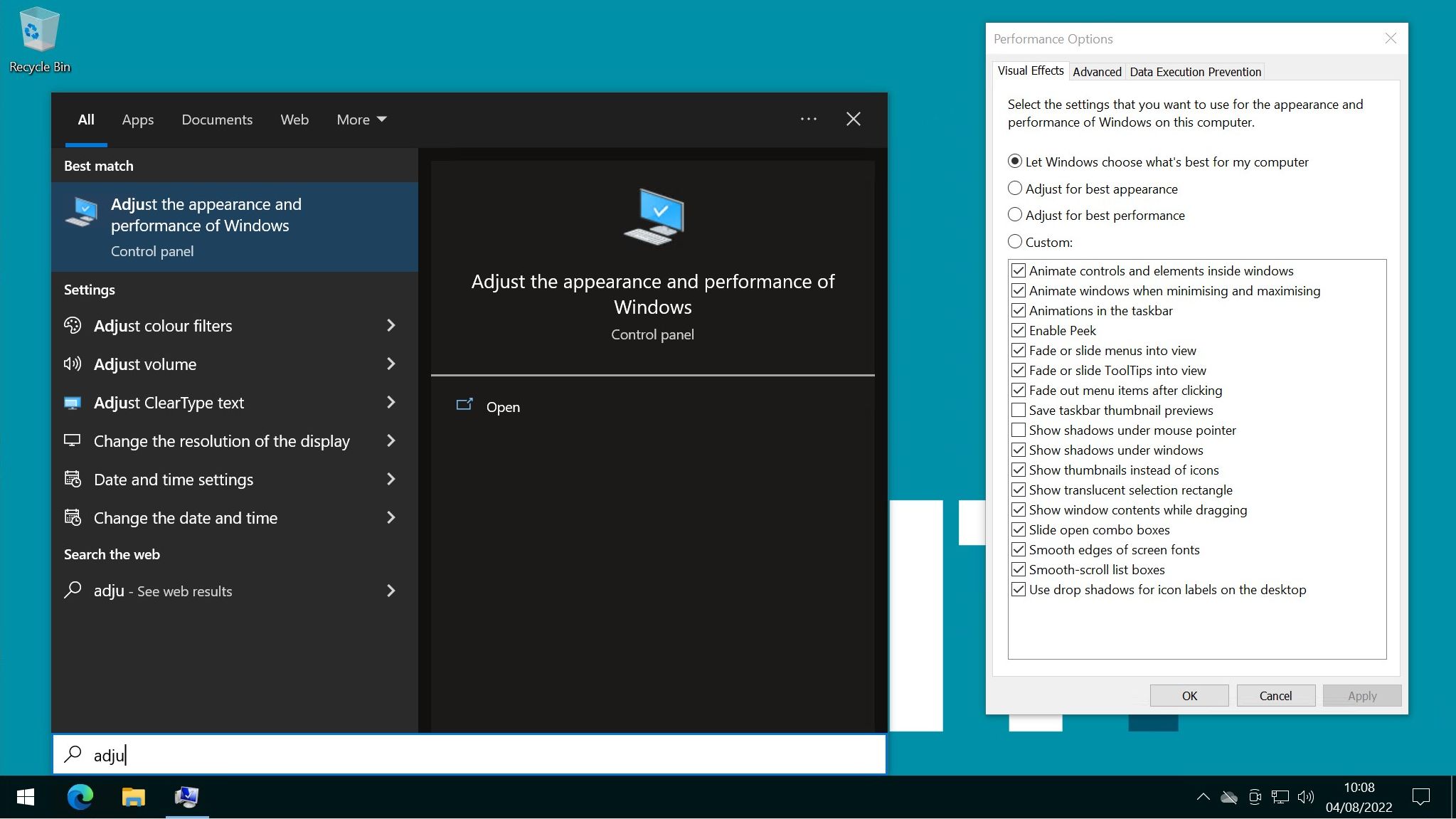This screenshot has width=1456, height=819.
Task: Click the Adjust appearance and performance icon
Action: pyautogui.click(x=81, y=213)
